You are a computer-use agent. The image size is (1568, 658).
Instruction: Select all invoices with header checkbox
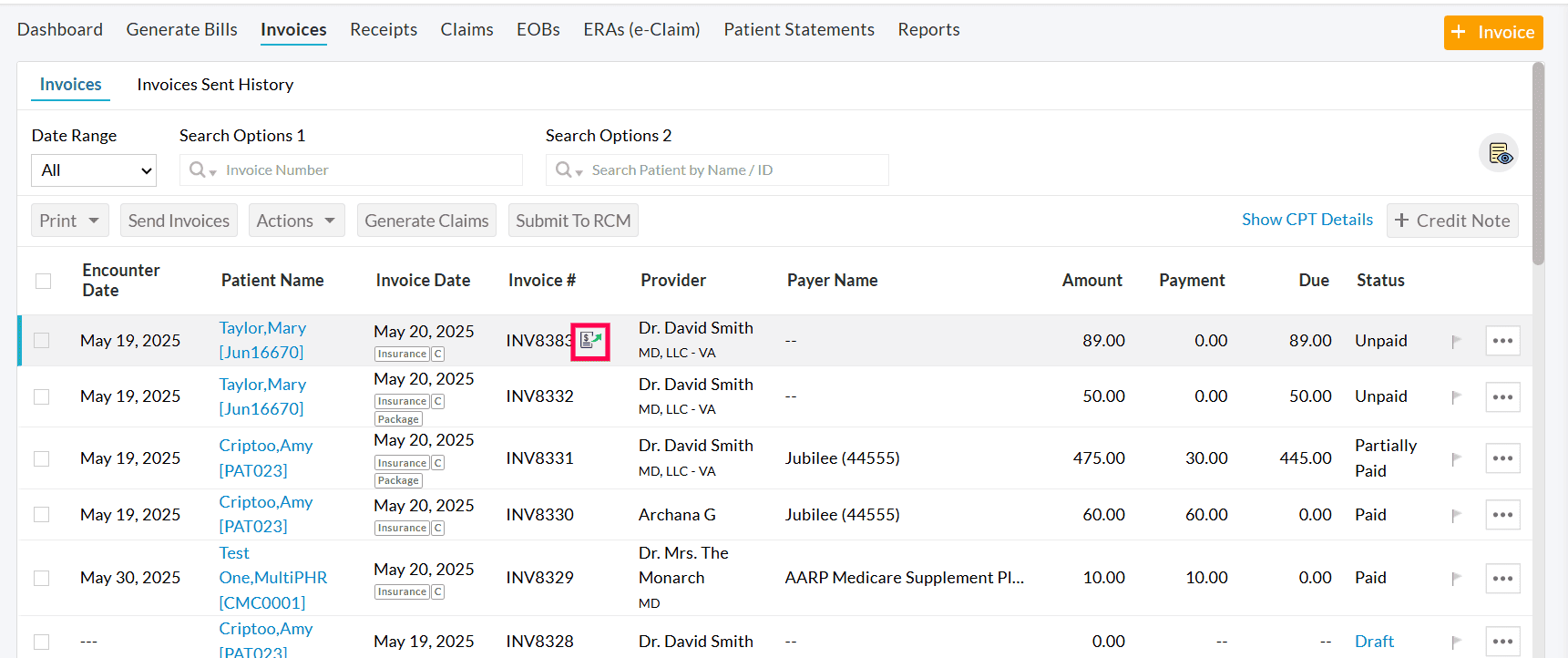43,281
